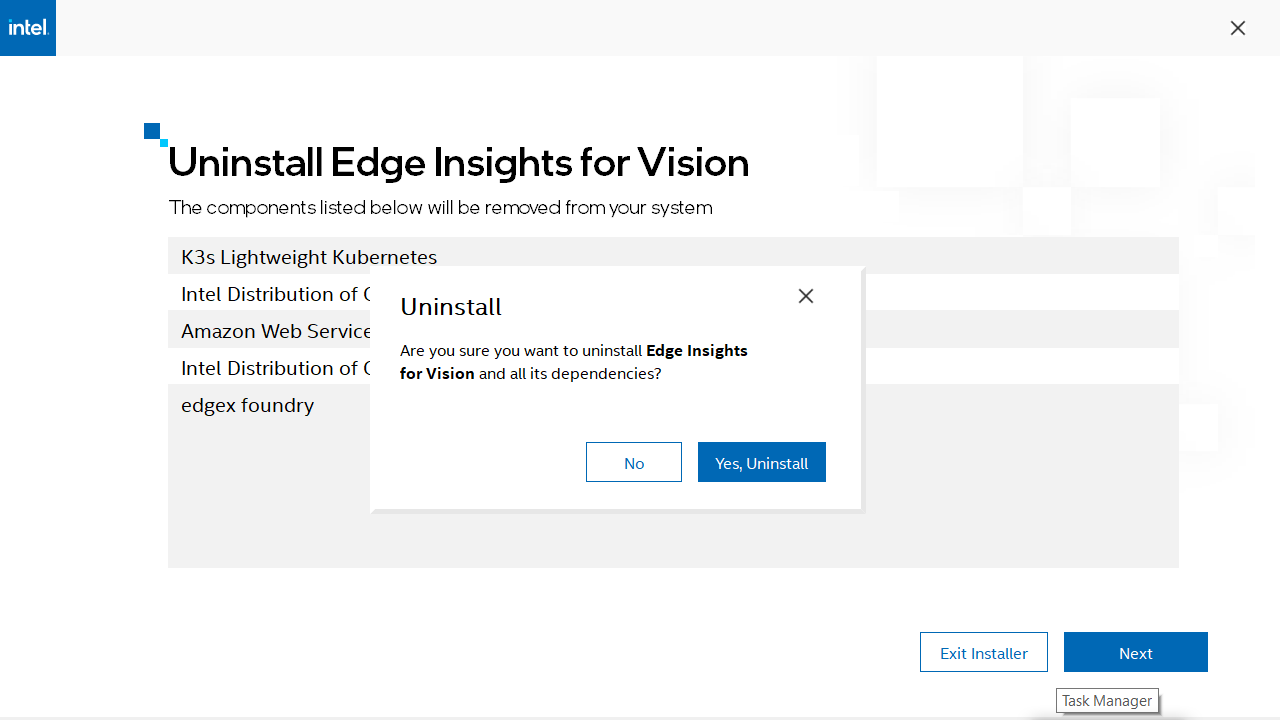Click the blue square icon beside heading
The width and height of the screenshot is (1280, 720).
point(153,132)
